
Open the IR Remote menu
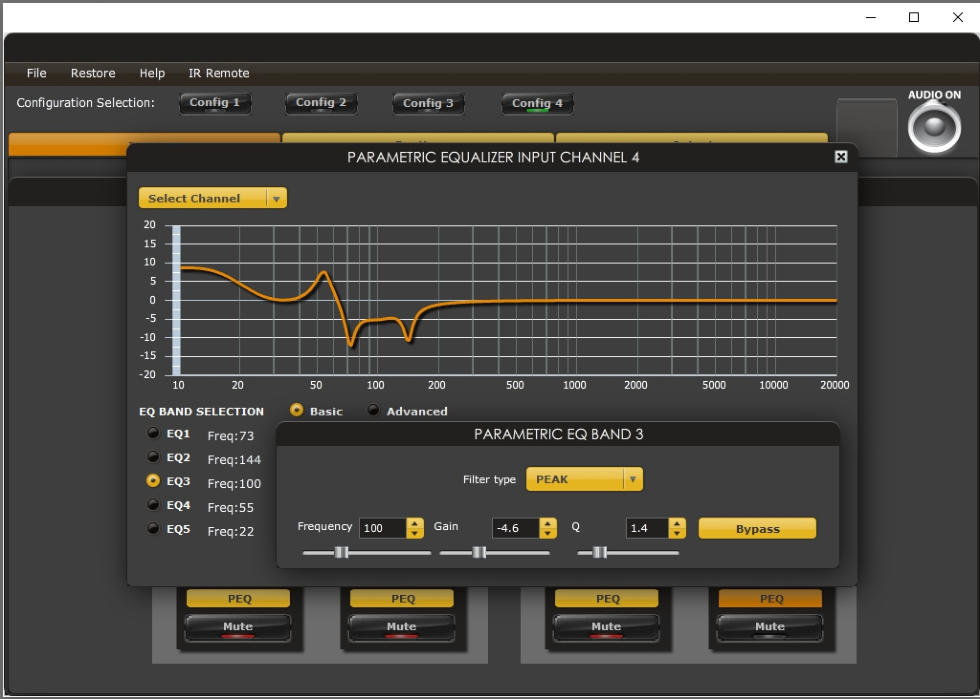pyautogui.click(x=219, y=73)
